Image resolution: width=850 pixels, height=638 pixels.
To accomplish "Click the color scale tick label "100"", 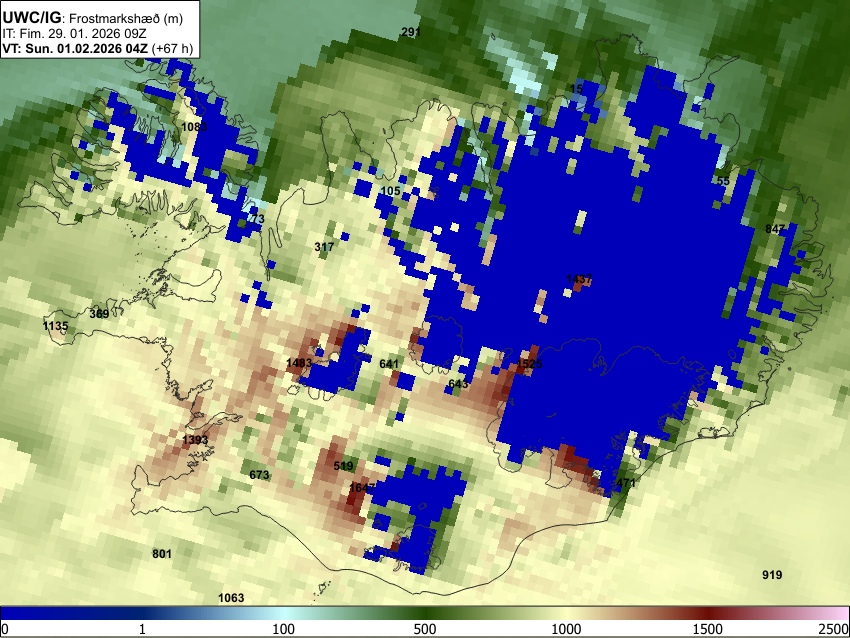I will tap(284, 629).
